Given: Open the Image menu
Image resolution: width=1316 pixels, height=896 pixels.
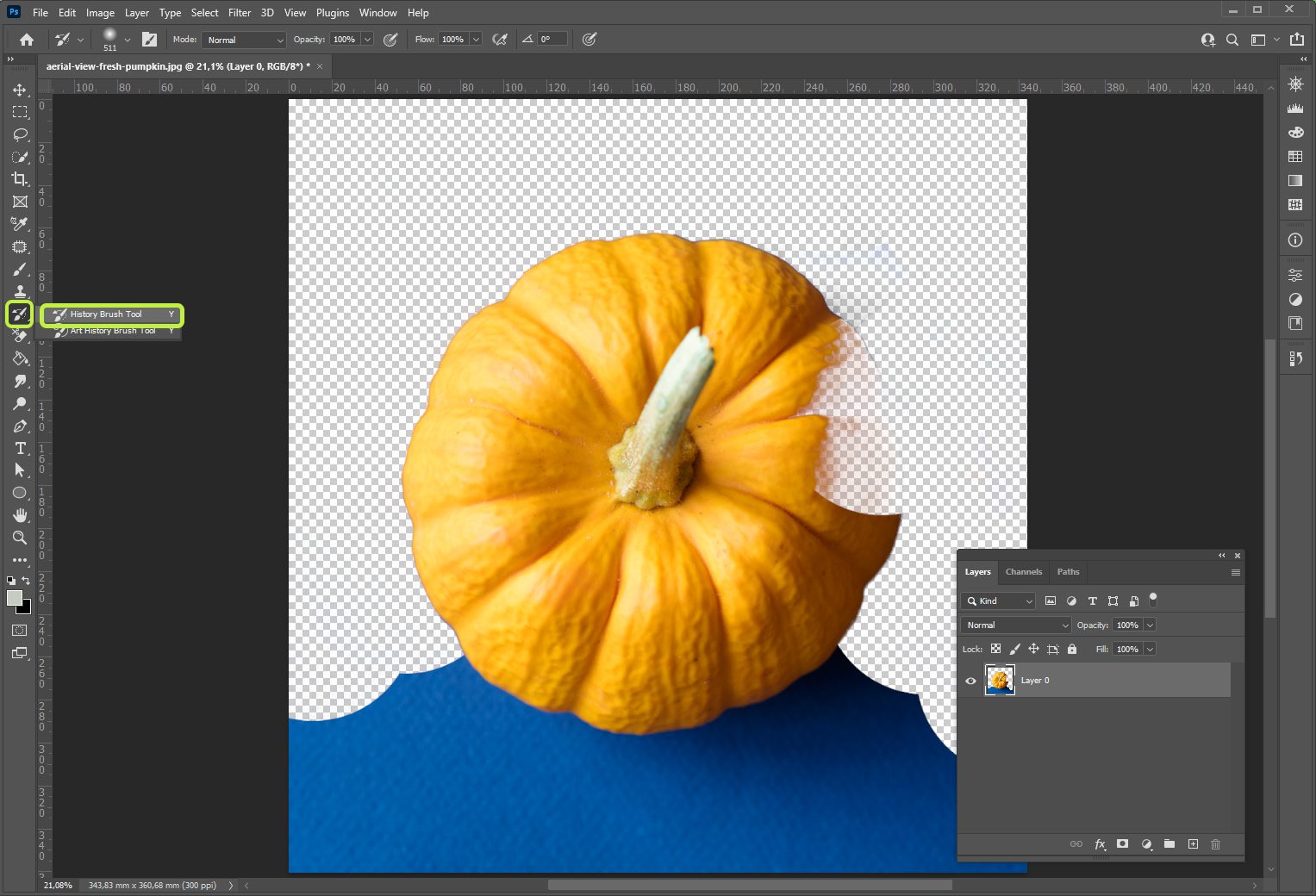Looking at the screenshot, I should coord(100,13).
